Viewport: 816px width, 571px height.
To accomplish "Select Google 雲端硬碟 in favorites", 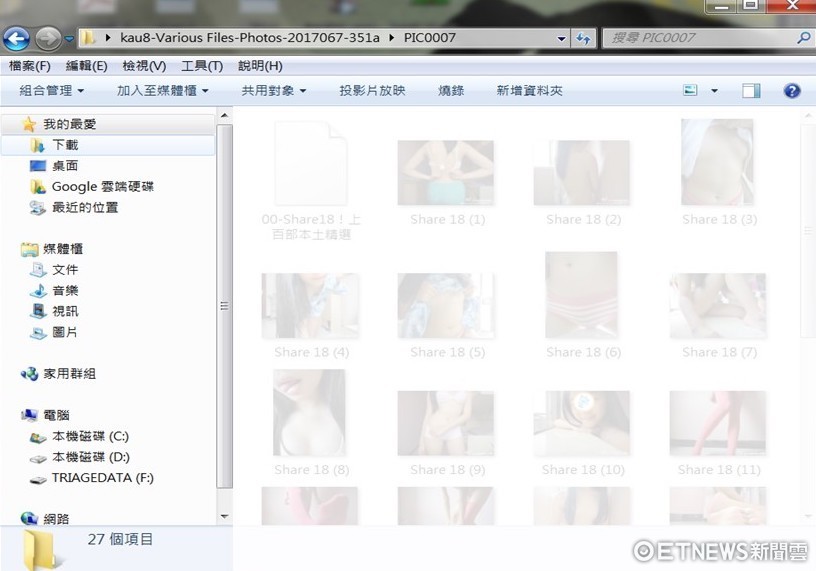I will pyautogui.click(x=102, y=187).
